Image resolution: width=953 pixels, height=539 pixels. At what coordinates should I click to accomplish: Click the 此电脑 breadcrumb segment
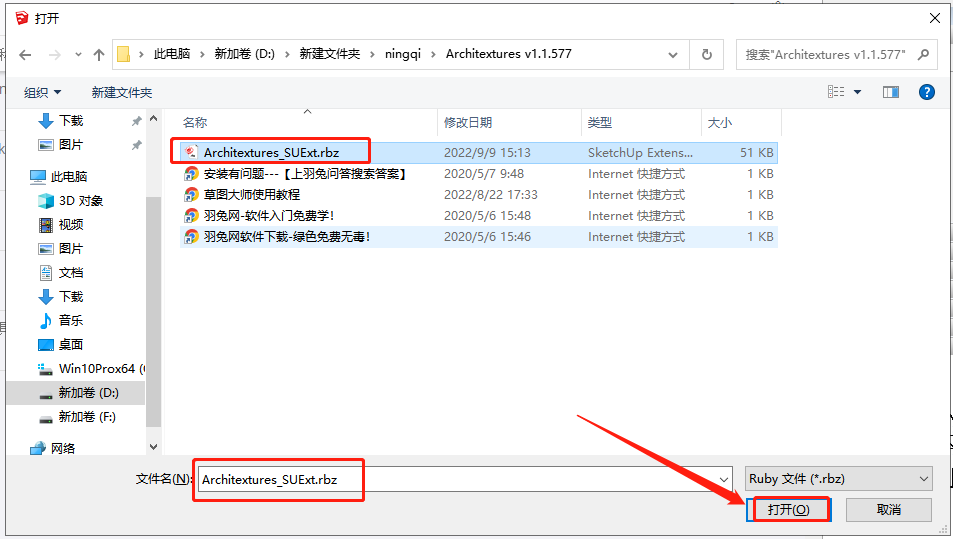[x=171, y=54]
